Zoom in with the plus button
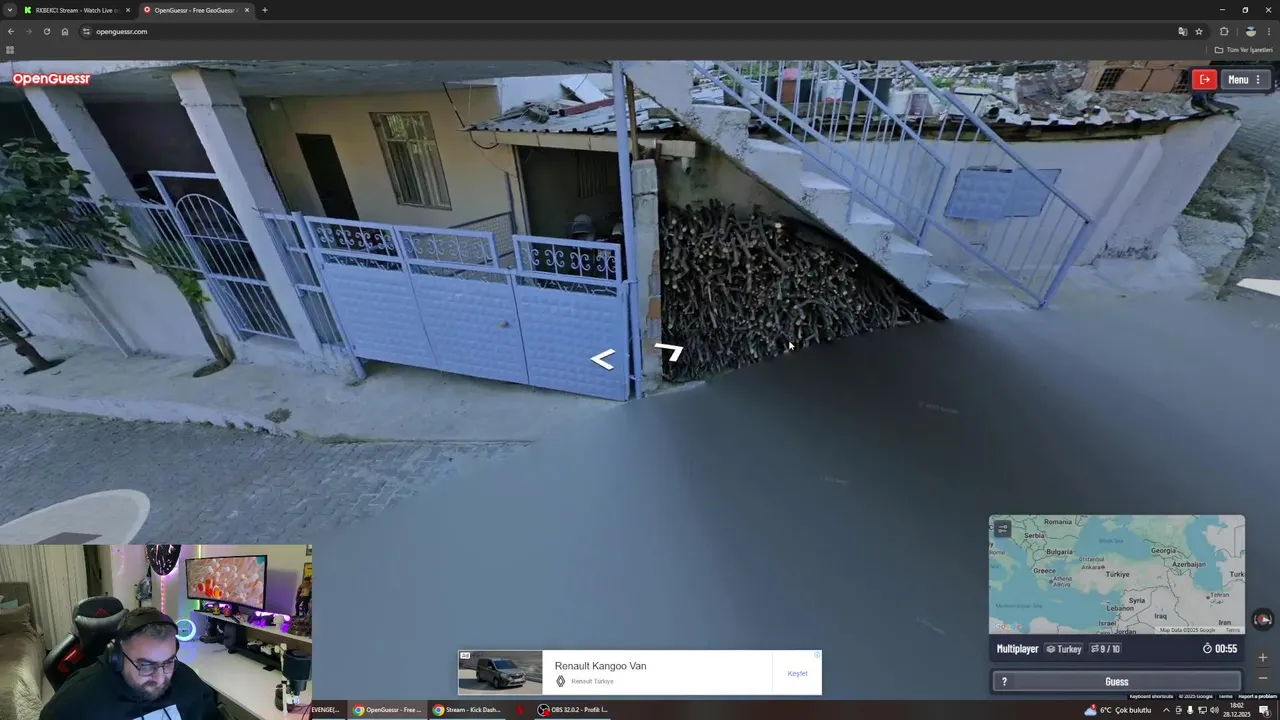Image resolution: width=1280 pixels, height=720 pixels. point(1263,657)
